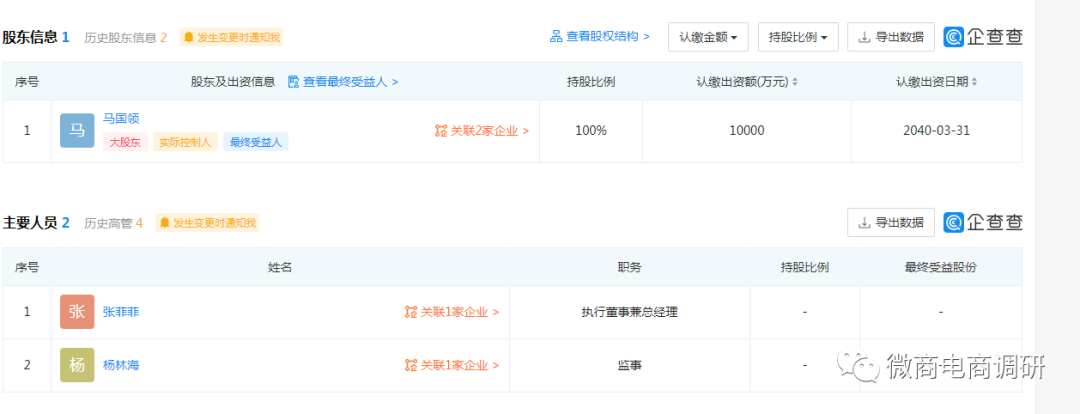Click the 企查查 logo in shareholder section
The width and height of the screenshot is (1080, 414).
click(983, 37)
